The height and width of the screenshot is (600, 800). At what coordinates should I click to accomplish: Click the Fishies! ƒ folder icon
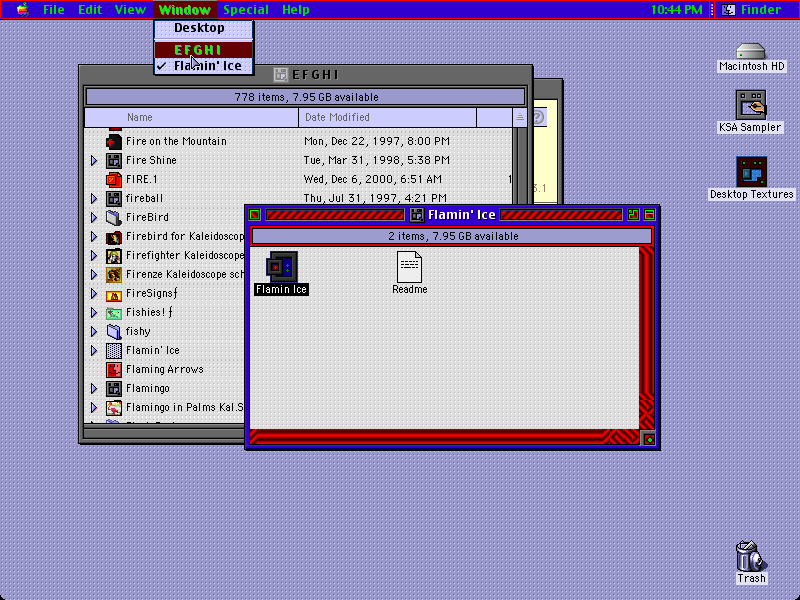click(x=114, y=312)
